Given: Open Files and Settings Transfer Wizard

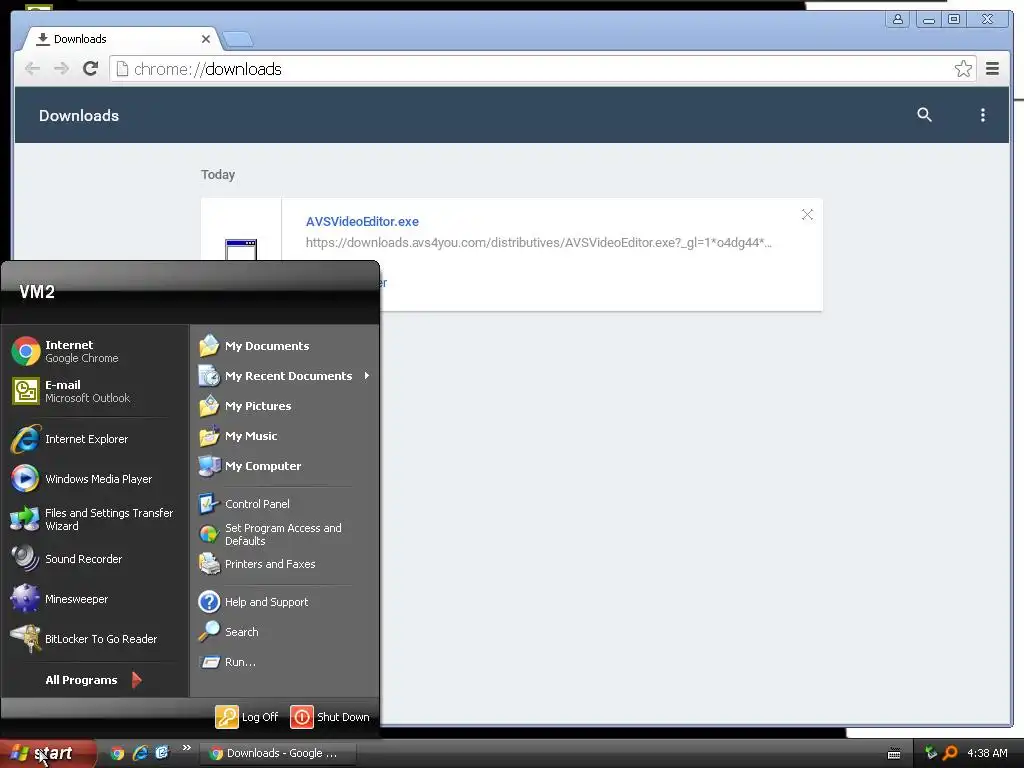Looking at the screenshot, I should (95, 519).
